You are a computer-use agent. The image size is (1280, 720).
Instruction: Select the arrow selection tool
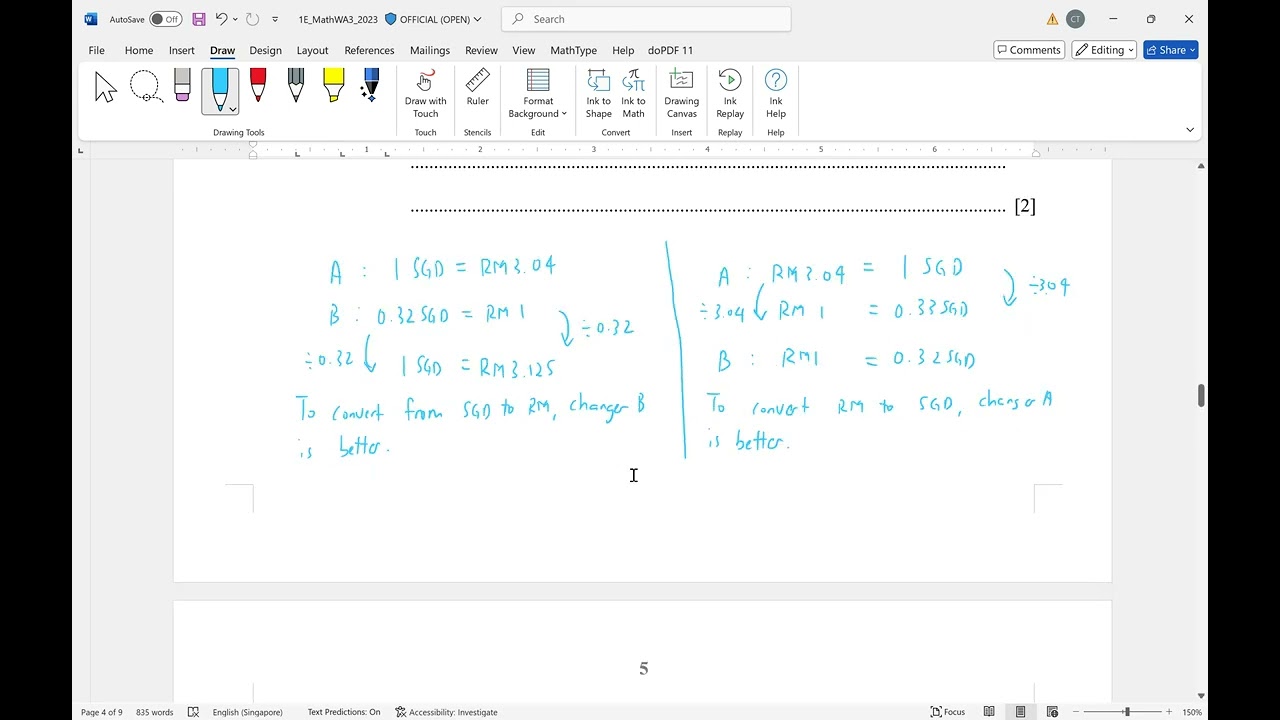pyautogui.click(x=106, y=87)
